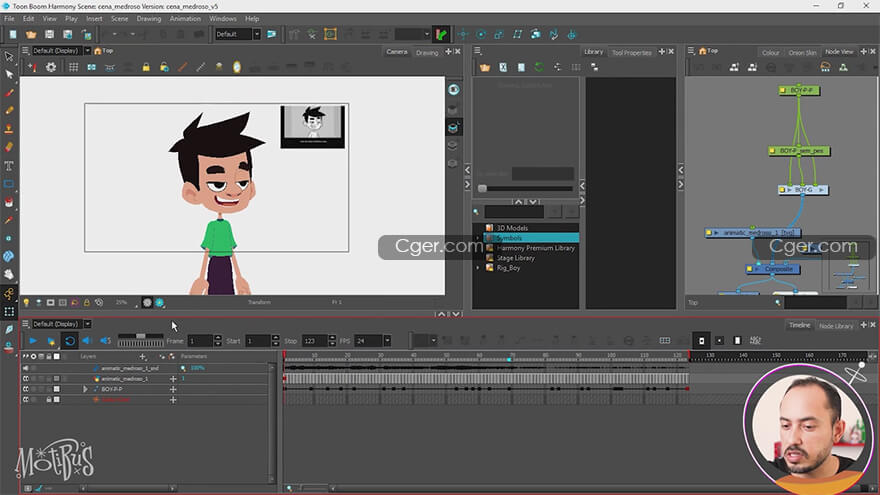
Task: Select Stage Library folder
Action: (x=515, y=258)
